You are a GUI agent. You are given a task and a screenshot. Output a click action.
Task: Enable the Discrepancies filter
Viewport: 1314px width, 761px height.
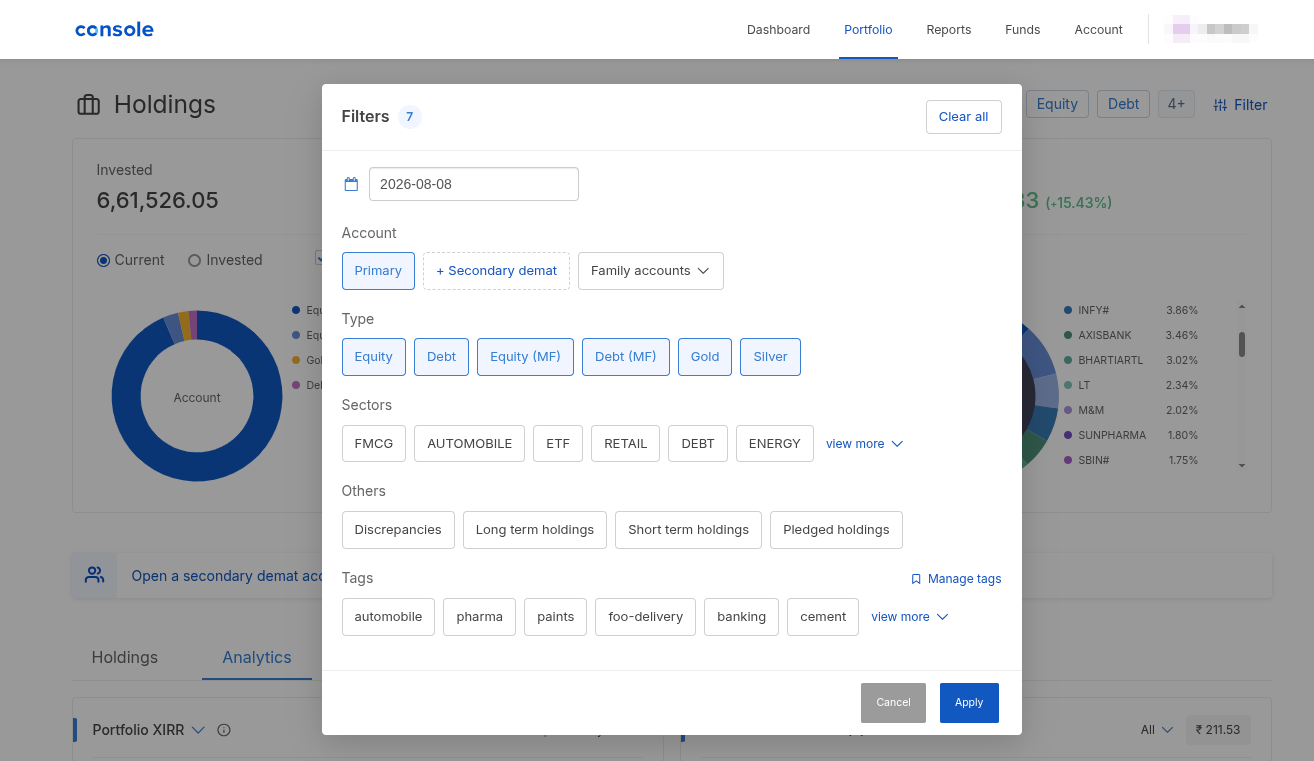point(398,530)
